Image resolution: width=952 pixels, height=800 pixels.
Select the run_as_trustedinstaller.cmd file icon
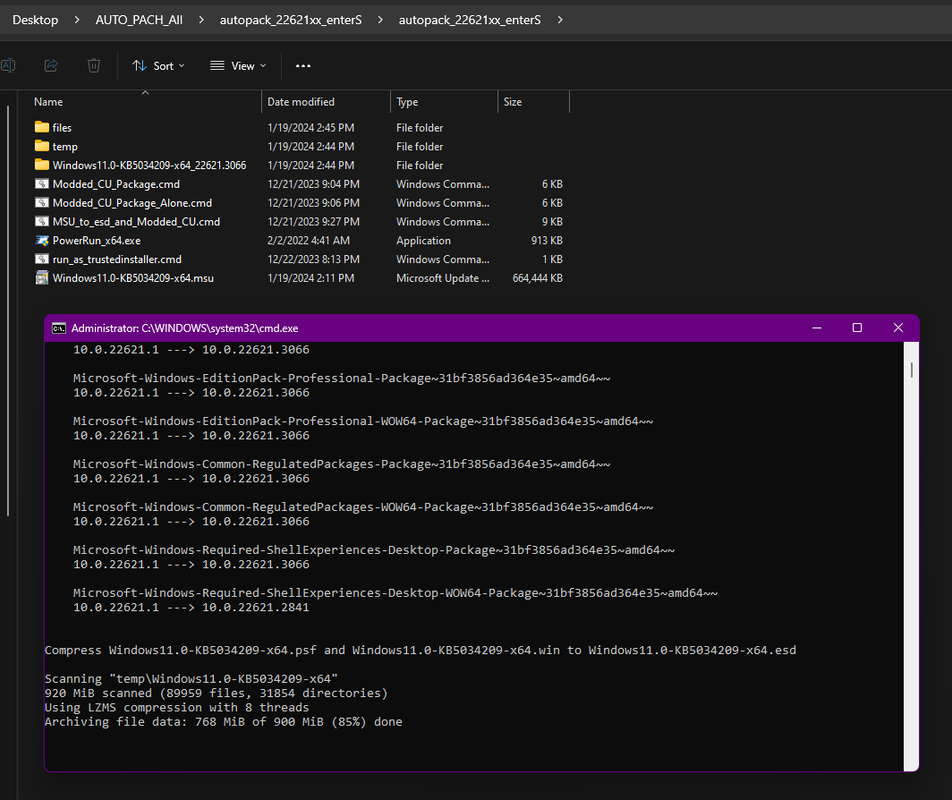tap(42, 259)
